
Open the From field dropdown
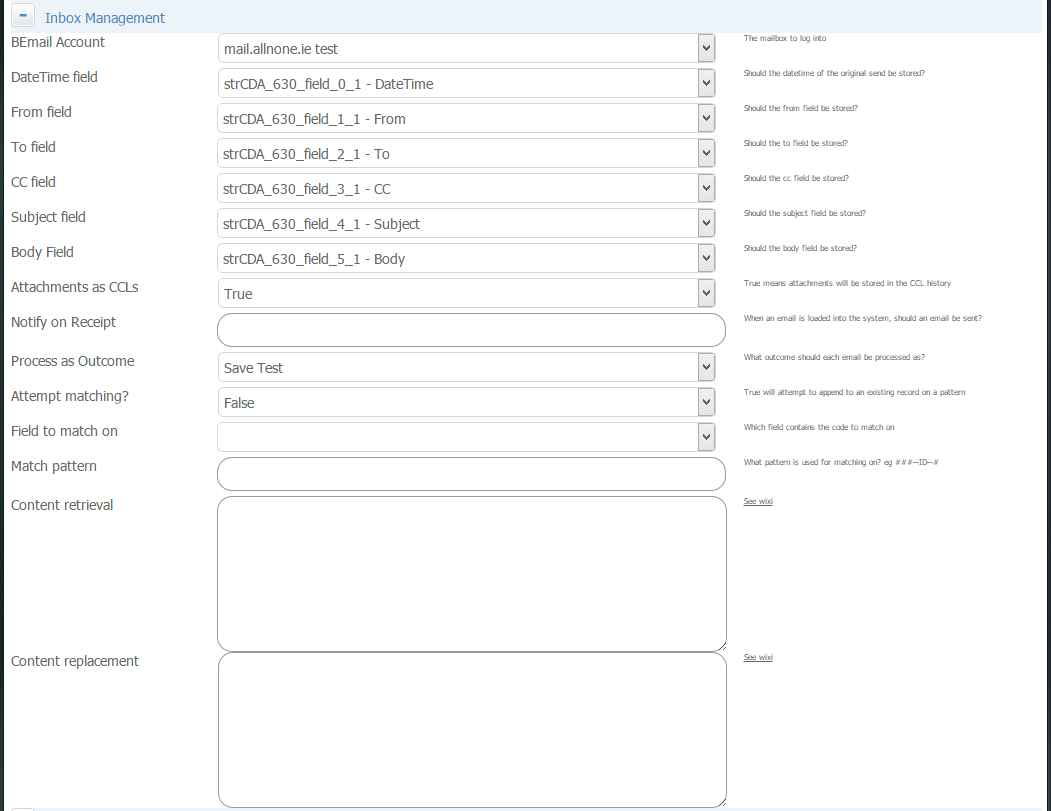705,118
